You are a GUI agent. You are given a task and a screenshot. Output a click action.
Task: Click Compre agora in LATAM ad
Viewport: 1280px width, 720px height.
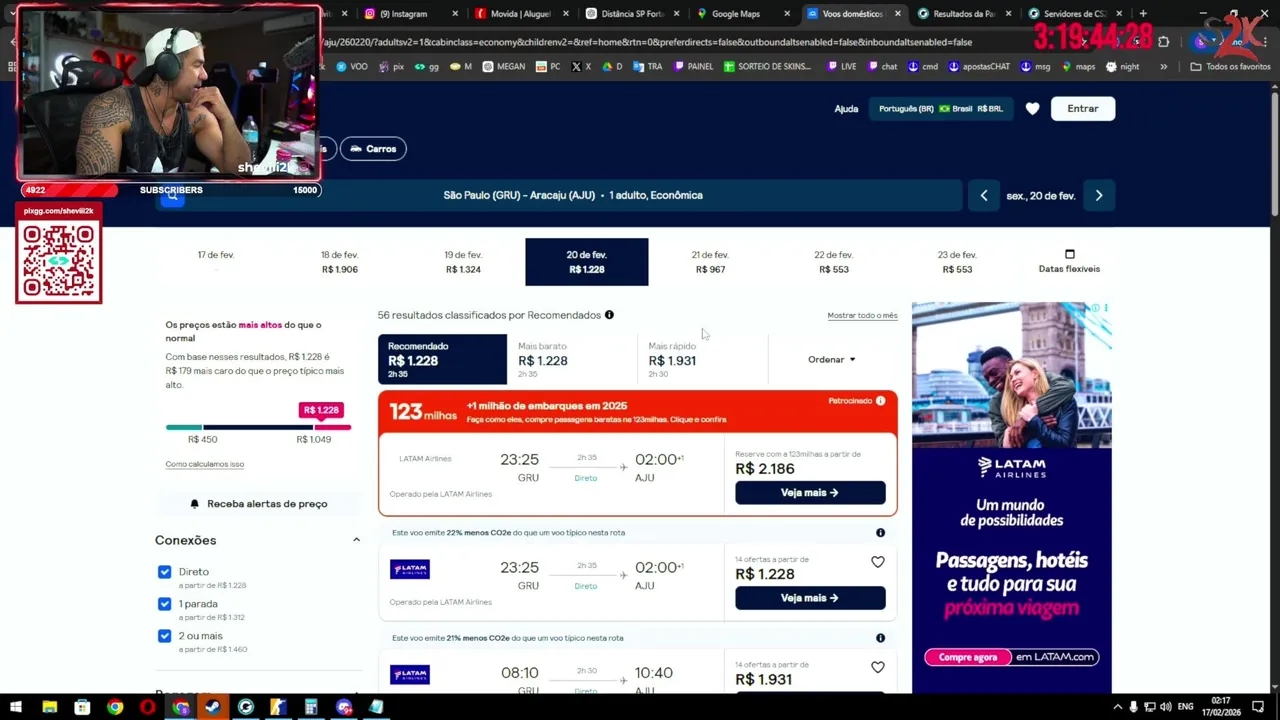968,657
